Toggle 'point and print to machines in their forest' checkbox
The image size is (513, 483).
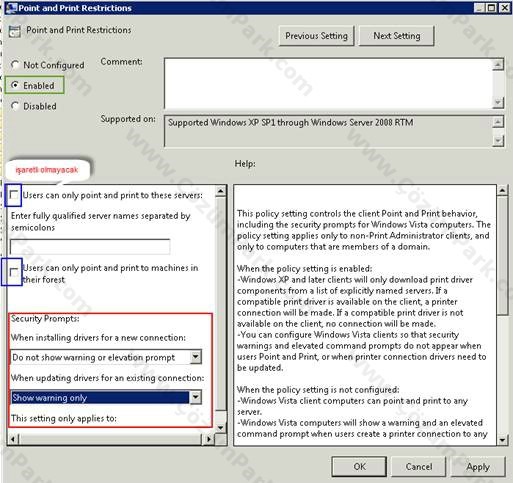coord(14,272)
